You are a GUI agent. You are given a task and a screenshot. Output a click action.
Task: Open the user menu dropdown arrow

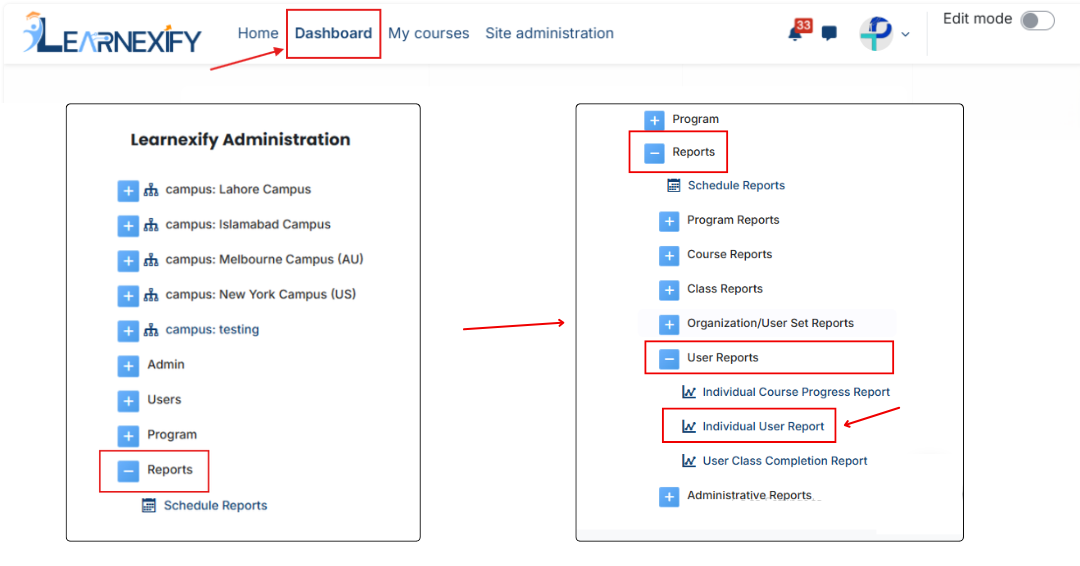[905, 34]
